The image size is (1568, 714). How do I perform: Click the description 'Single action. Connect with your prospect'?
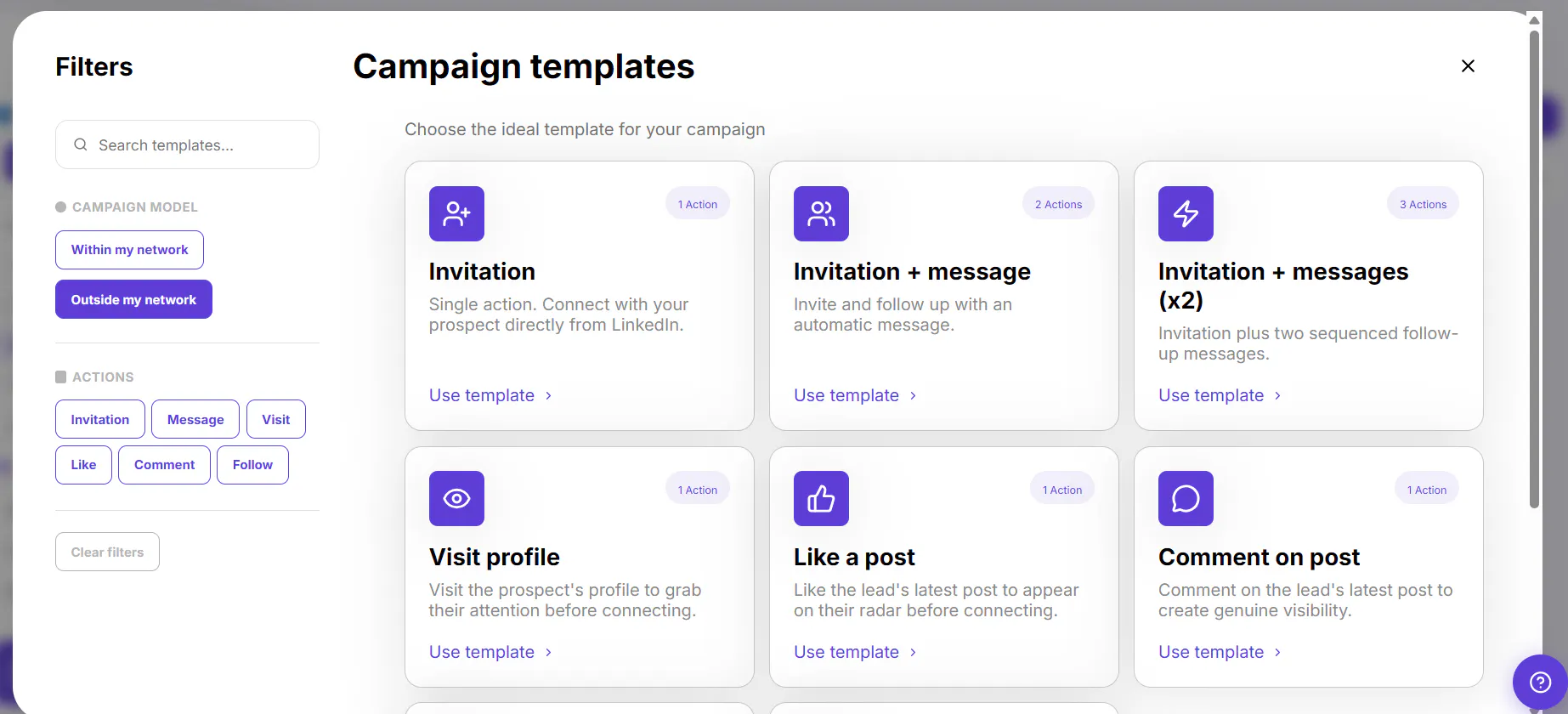(x=558, y=314)
